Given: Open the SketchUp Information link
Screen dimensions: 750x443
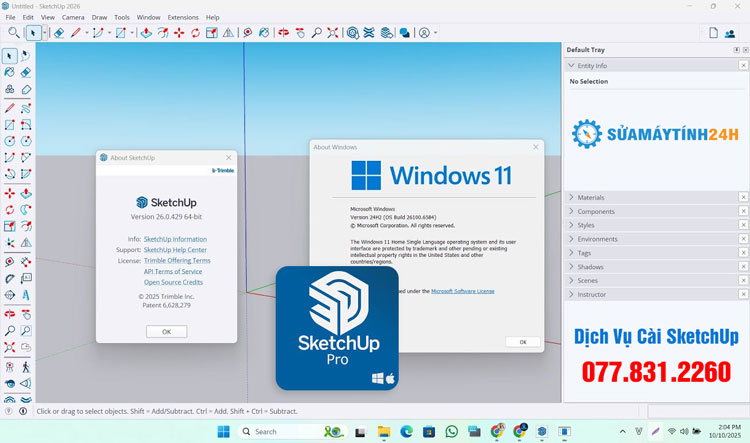Looking at the screenshot, I should 175,239.
